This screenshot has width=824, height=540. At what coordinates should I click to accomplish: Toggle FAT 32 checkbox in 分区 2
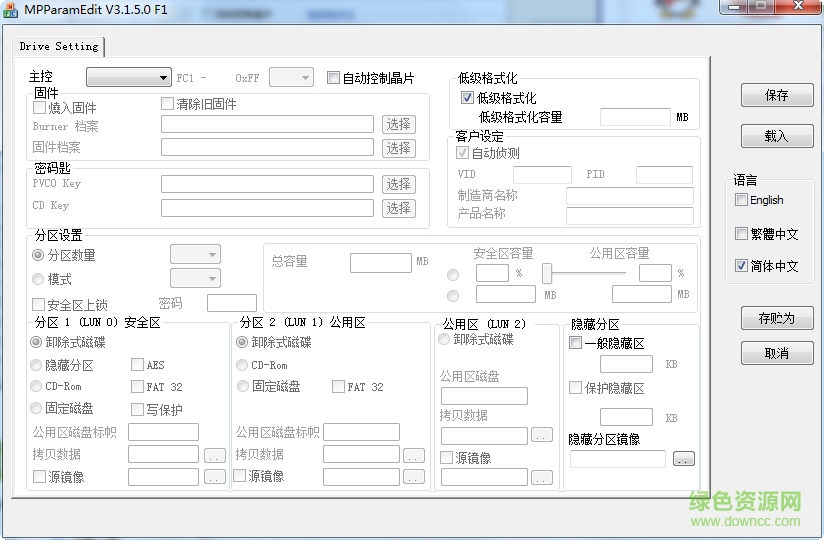(x=338, y=387)
